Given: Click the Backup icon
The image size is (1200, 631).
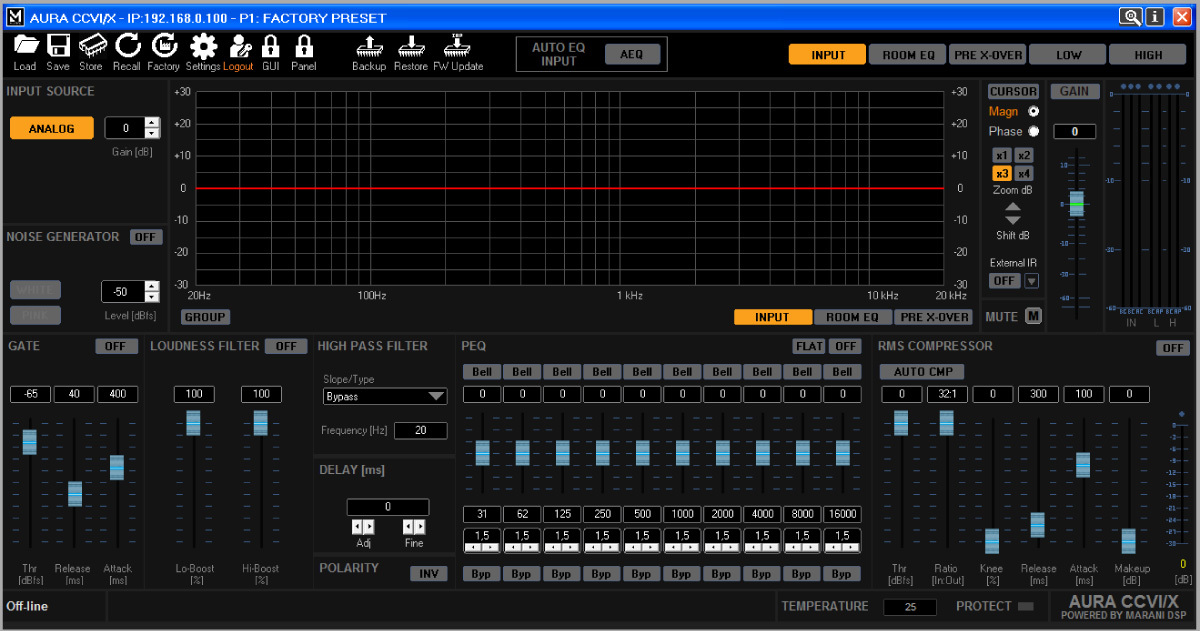Looking at the screenshot, I should coord(368,46).
